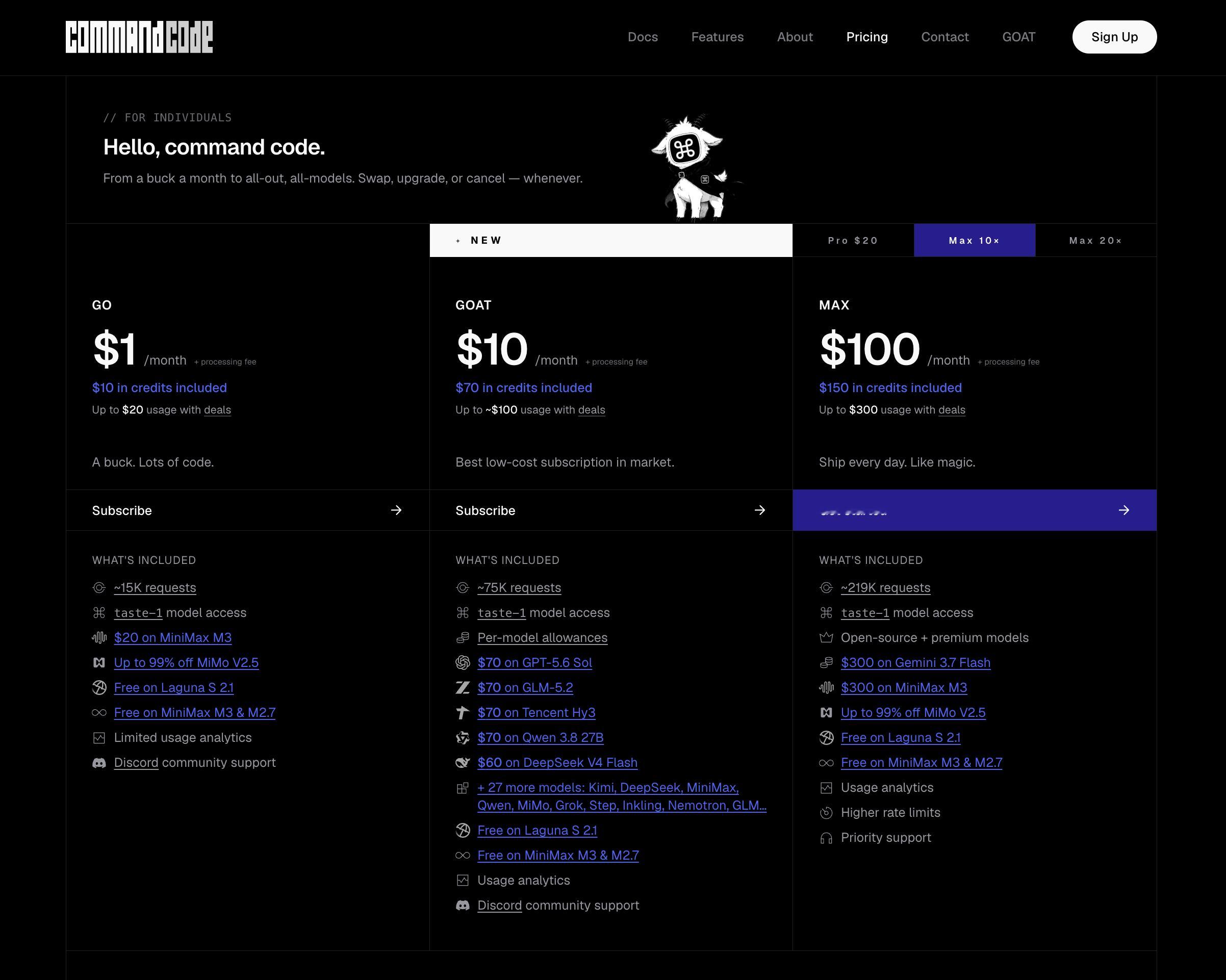
Task: Open the ~219K requests link
Action: (x=885, y=588)
